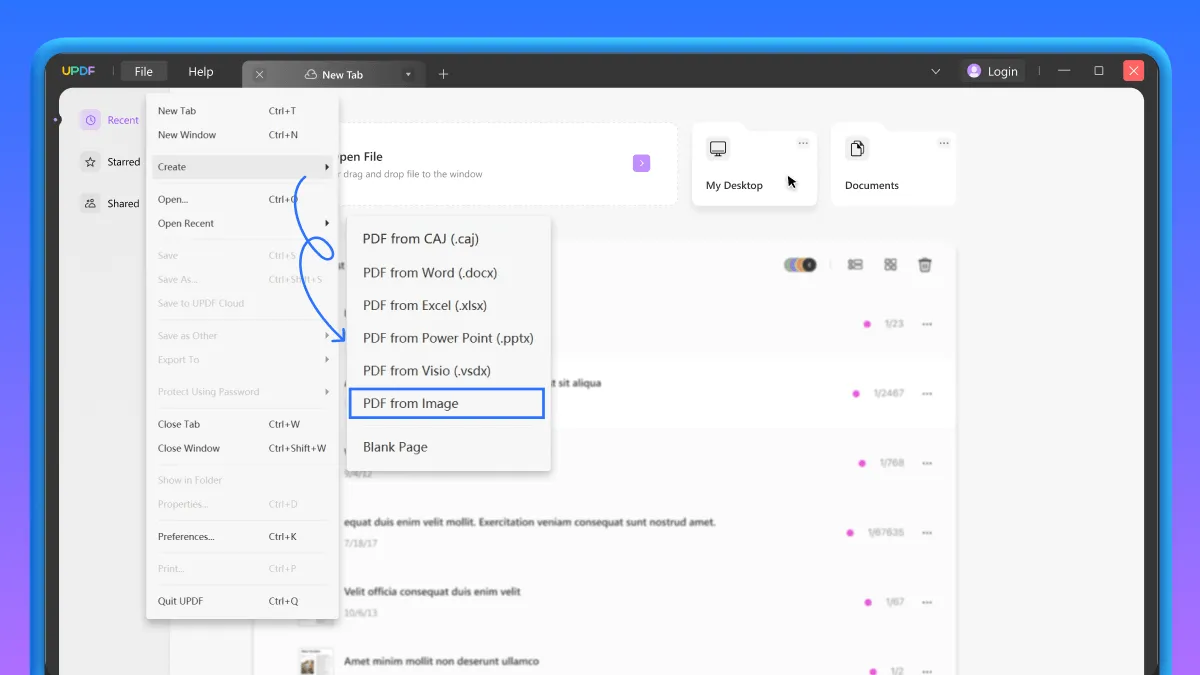Switch to grid view of recent files
The image size is (1200, 675).
pyautogui.click(x=888, y=264)
